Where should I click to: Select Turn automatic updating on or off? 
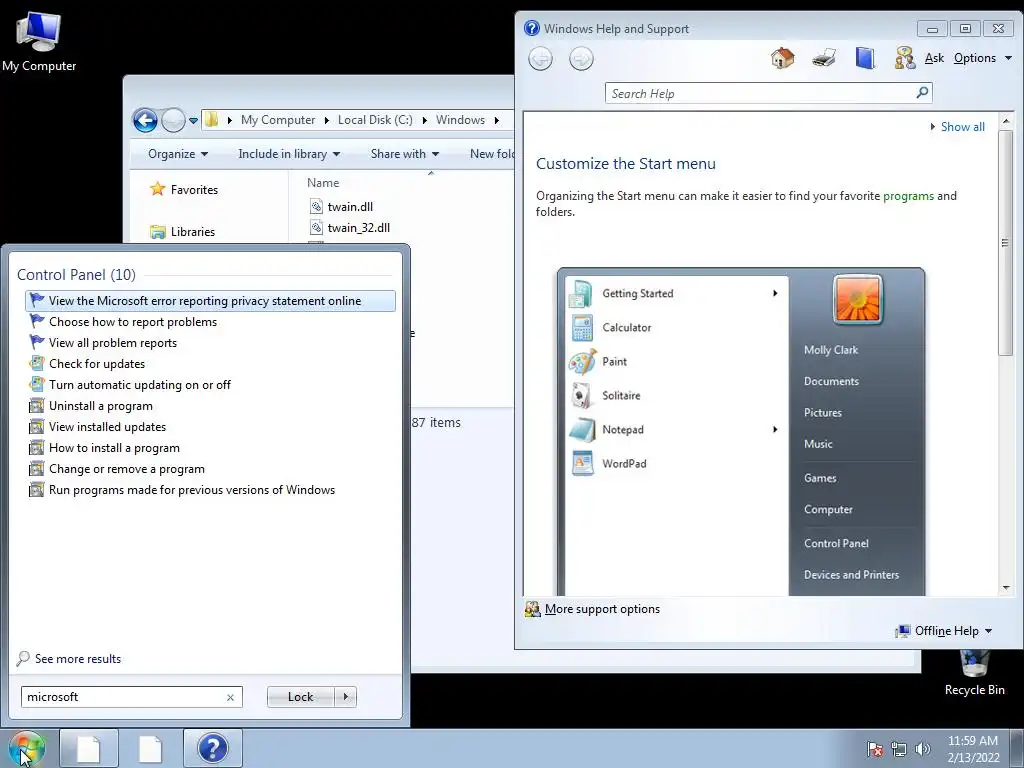[x=210, y=385]
